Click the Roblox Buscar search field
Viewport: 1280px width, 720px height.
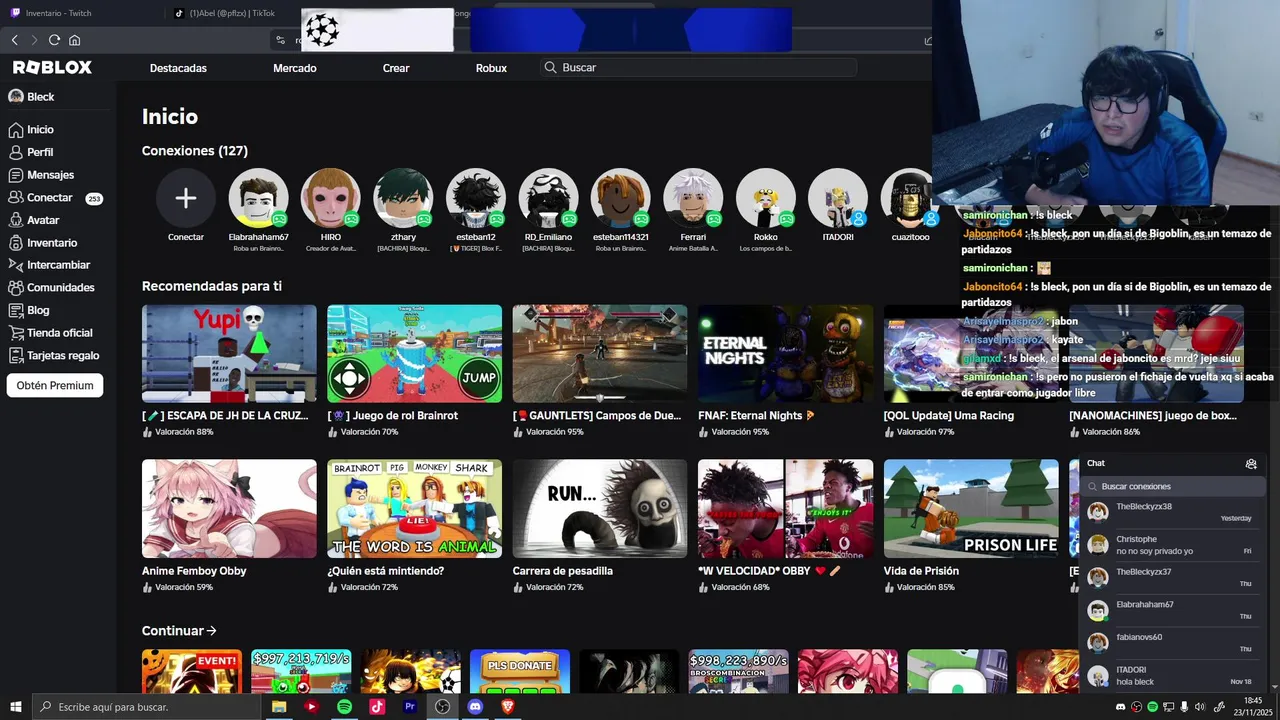click(x=698, y=68)
